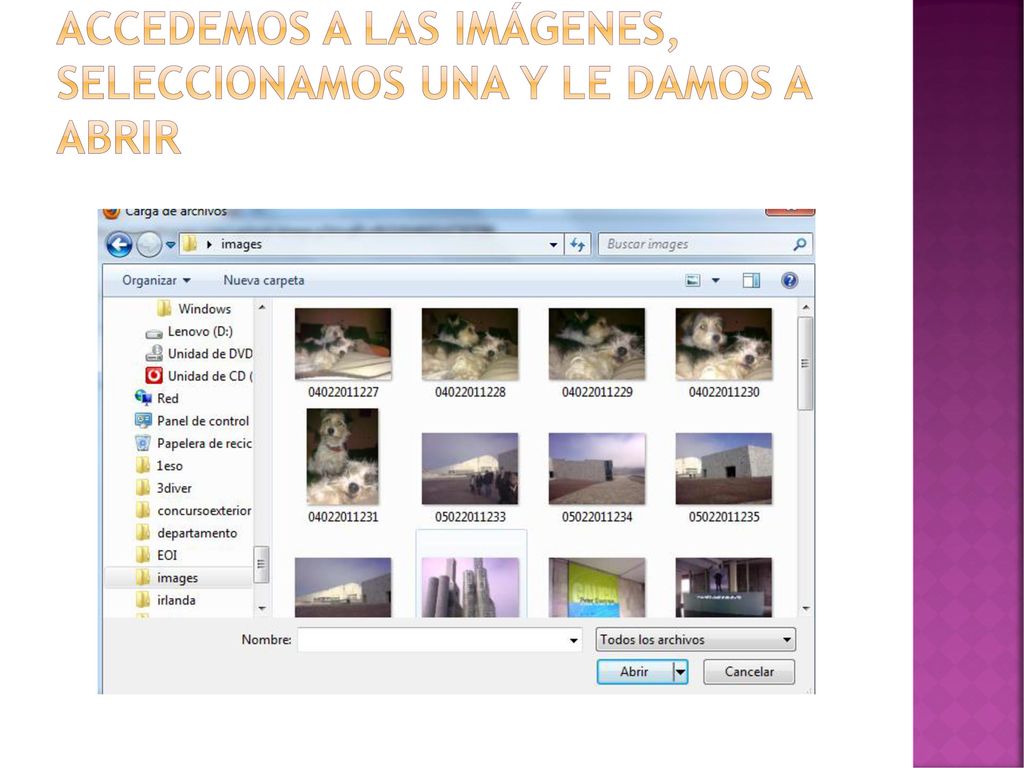The height and width of the screenshot is (768, 1024).
Task: Open the view options dropdown arrow
Action: pyautogui.click(x=715, y=281)
